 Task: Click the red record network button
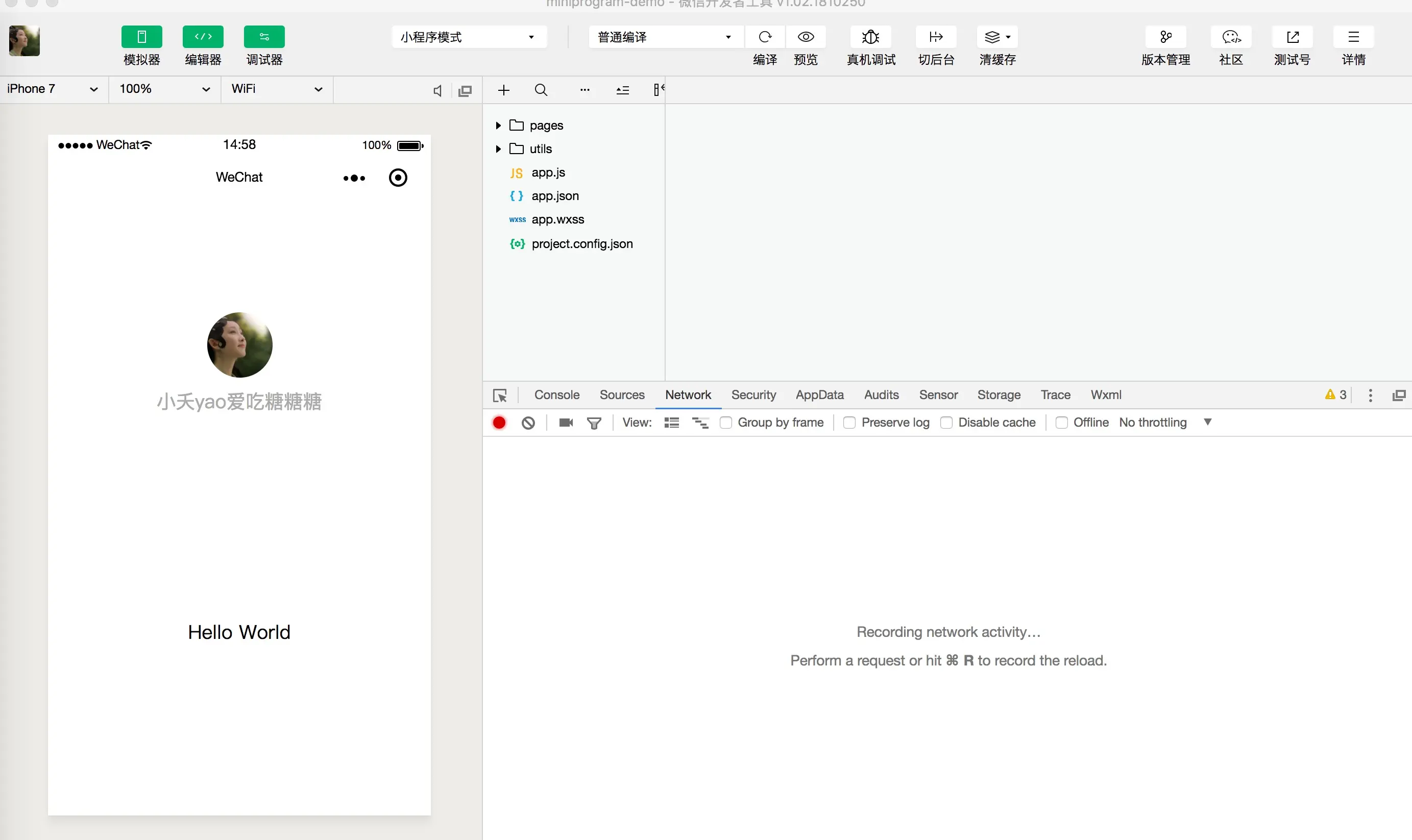[499, 423]
